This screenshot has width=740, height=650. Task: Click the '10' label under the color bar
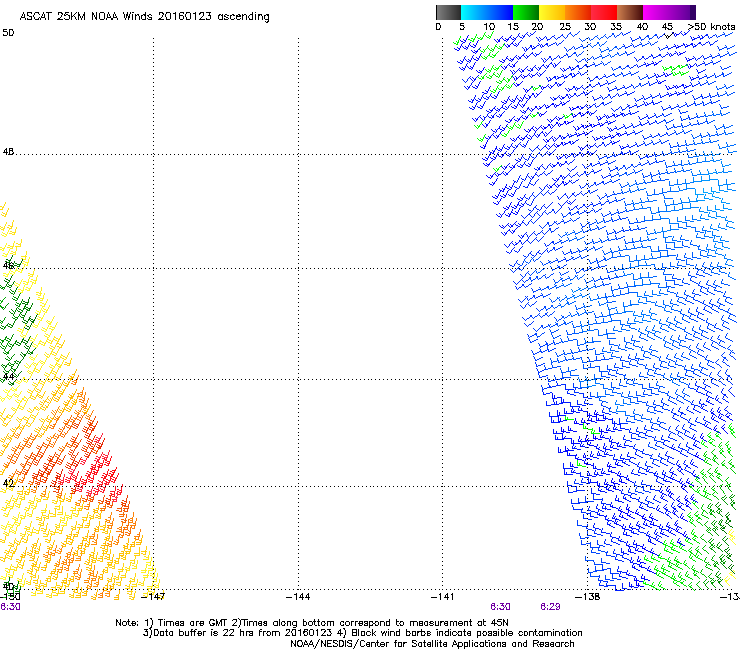click(x=489, y=27)
